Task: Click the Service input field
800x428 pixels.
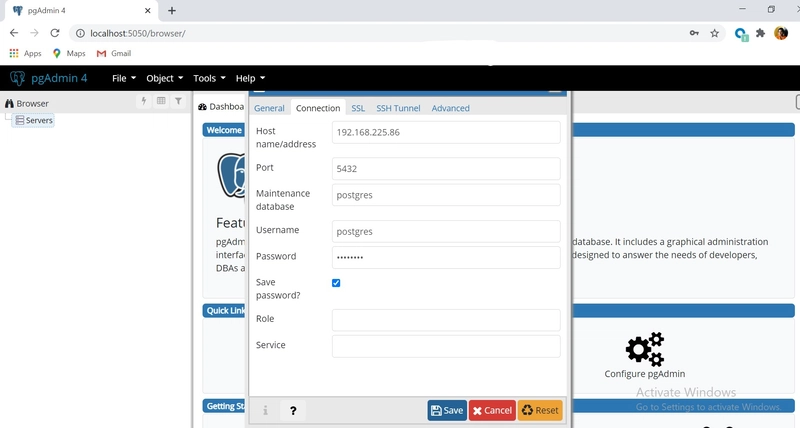Action: (x=446, y=346)
